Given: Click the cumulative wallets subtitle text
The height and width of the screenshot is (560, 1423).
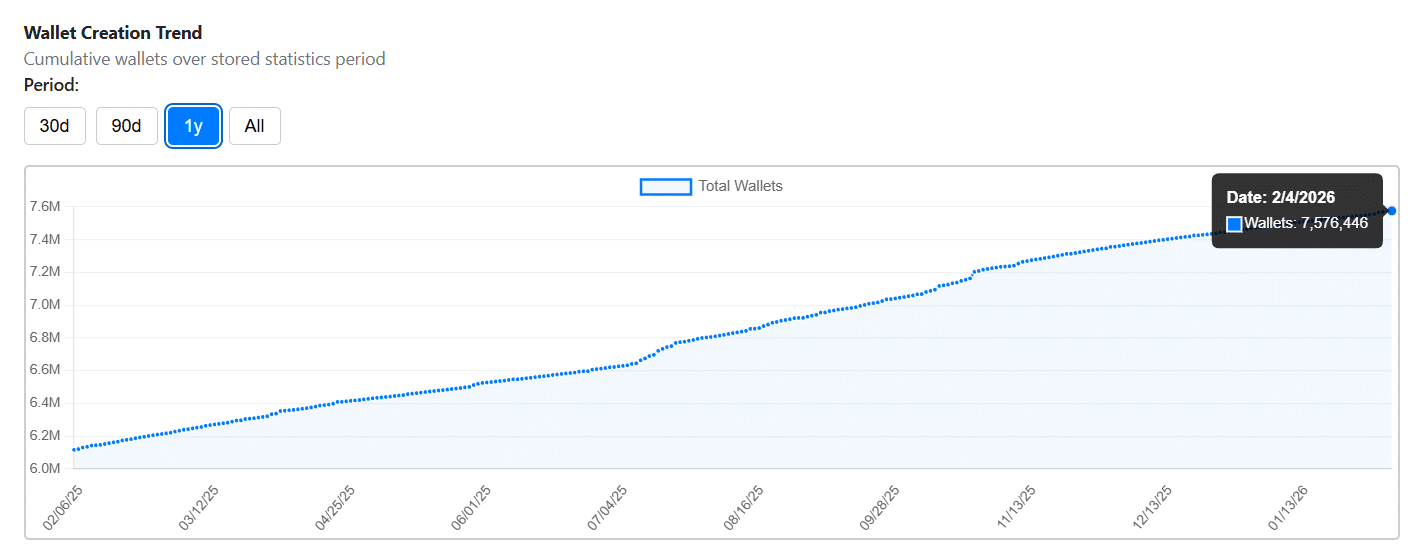Looking at the screenshot, I should (x=205, y=59).
